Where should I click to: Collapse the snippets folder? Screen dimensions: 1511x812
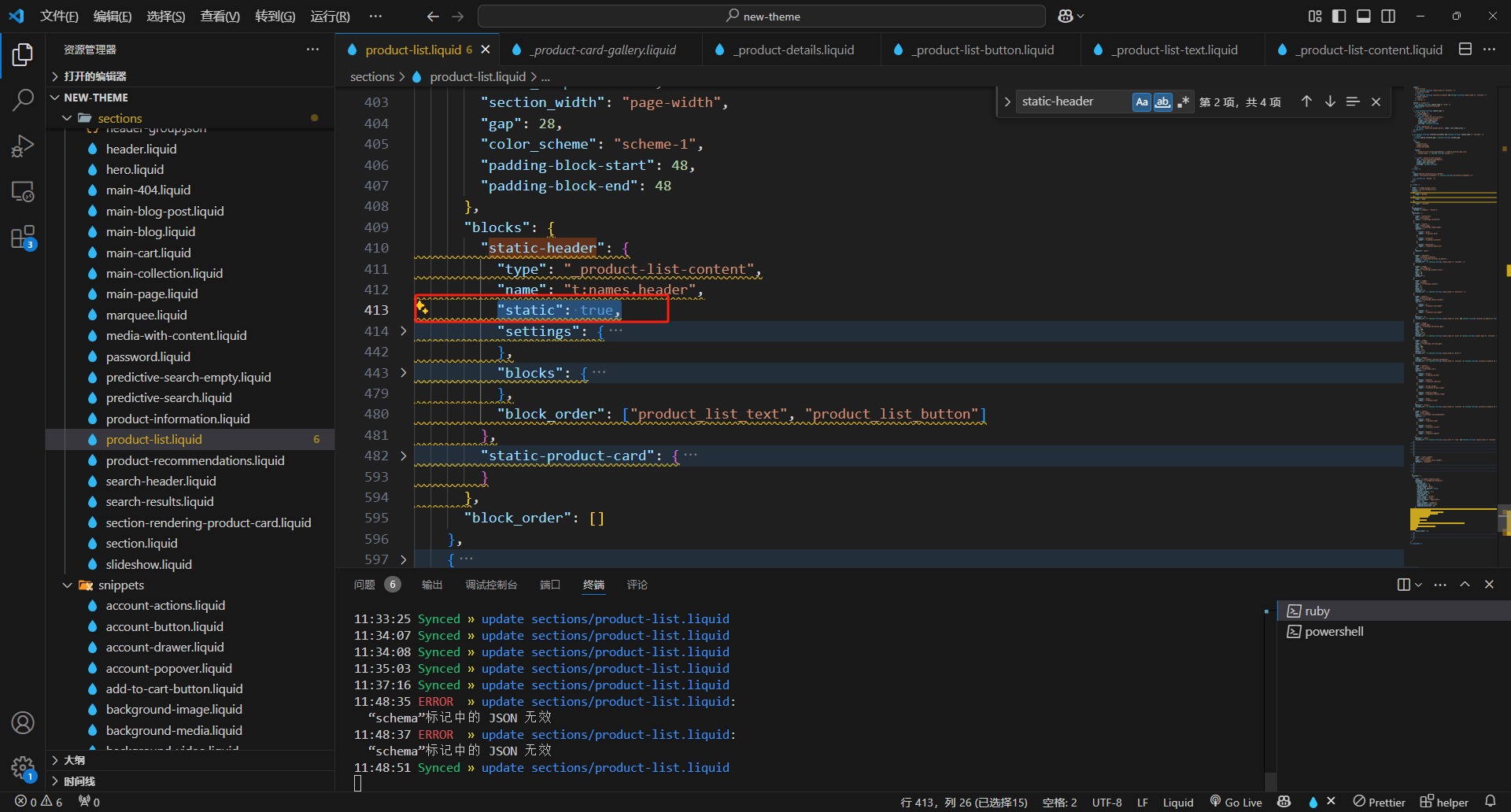(121, 585)
